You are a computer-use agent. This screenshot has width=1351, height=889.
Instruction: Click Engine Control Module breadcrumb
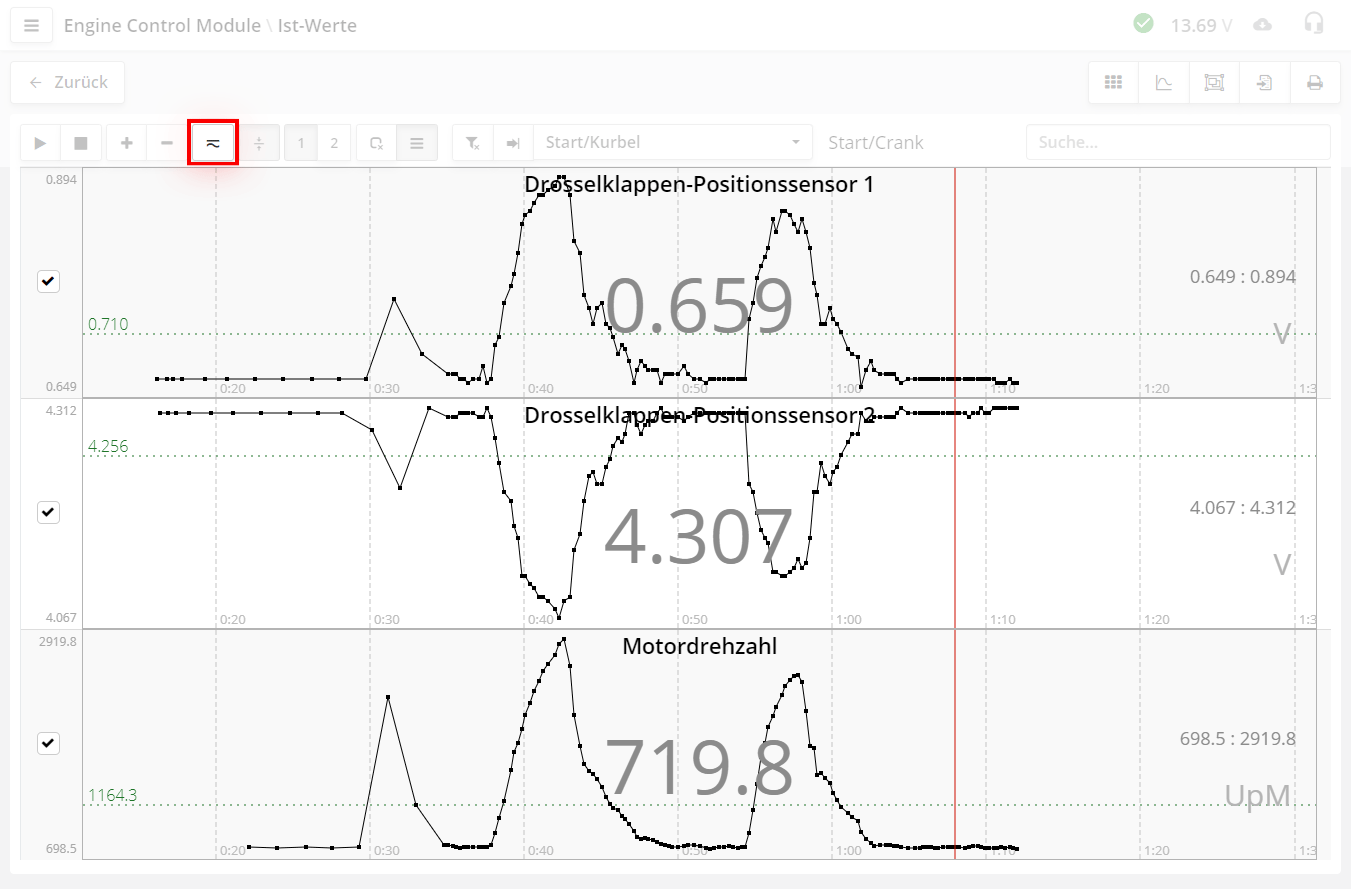pos(162,26)
